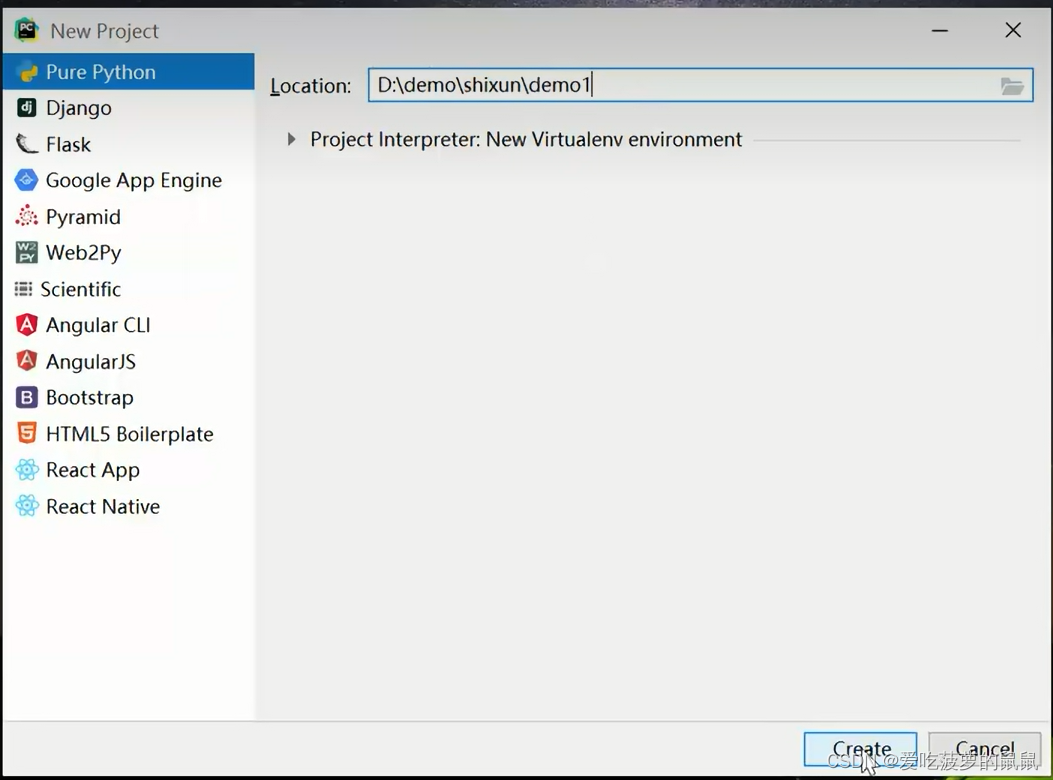Viewport: 1053px width, 780px height.
Task: Minimize the New Project dialog
Action: (940, 30)
